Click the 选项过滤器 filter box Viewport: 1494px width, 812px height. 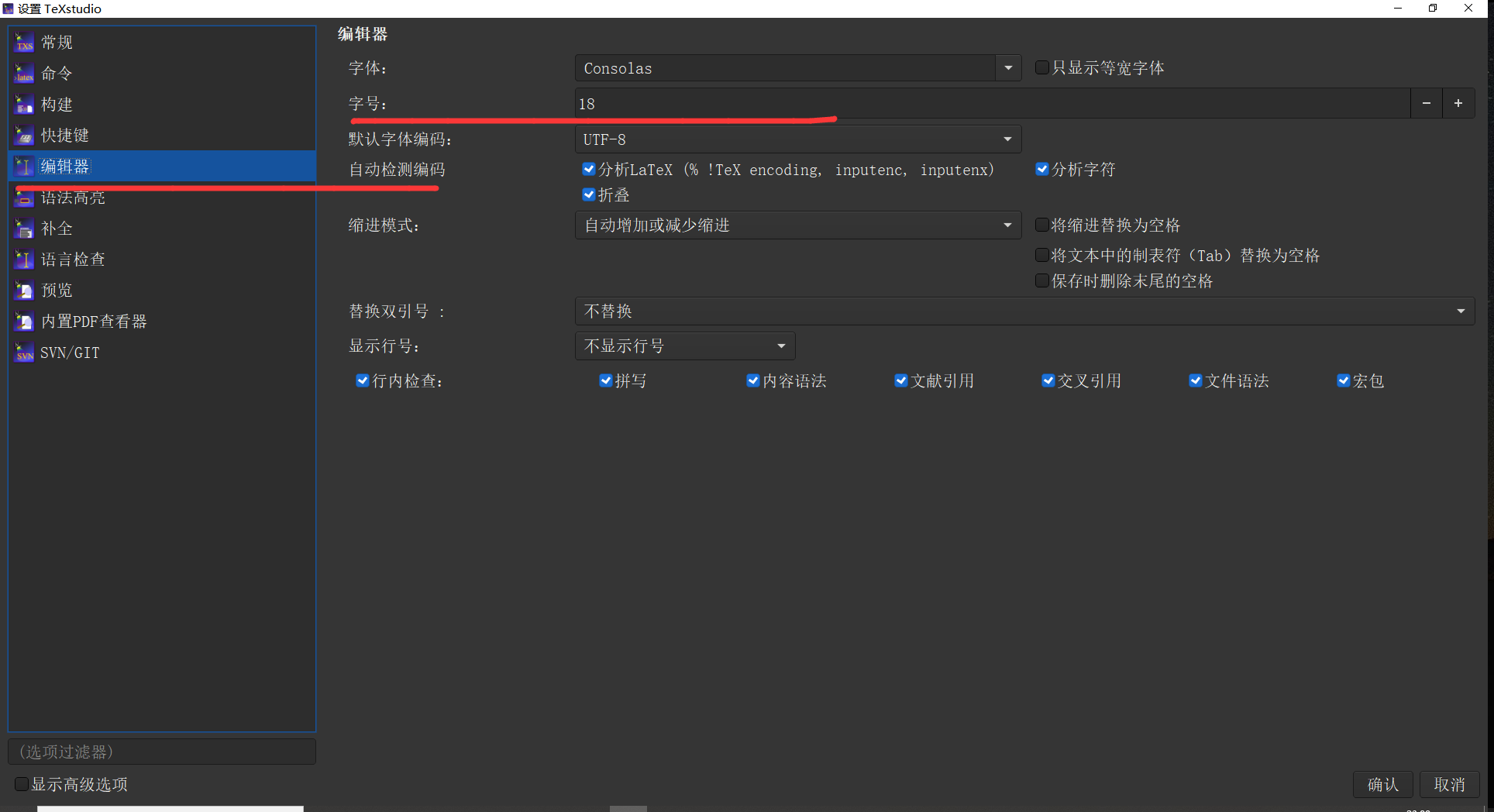tap(162, 752)
